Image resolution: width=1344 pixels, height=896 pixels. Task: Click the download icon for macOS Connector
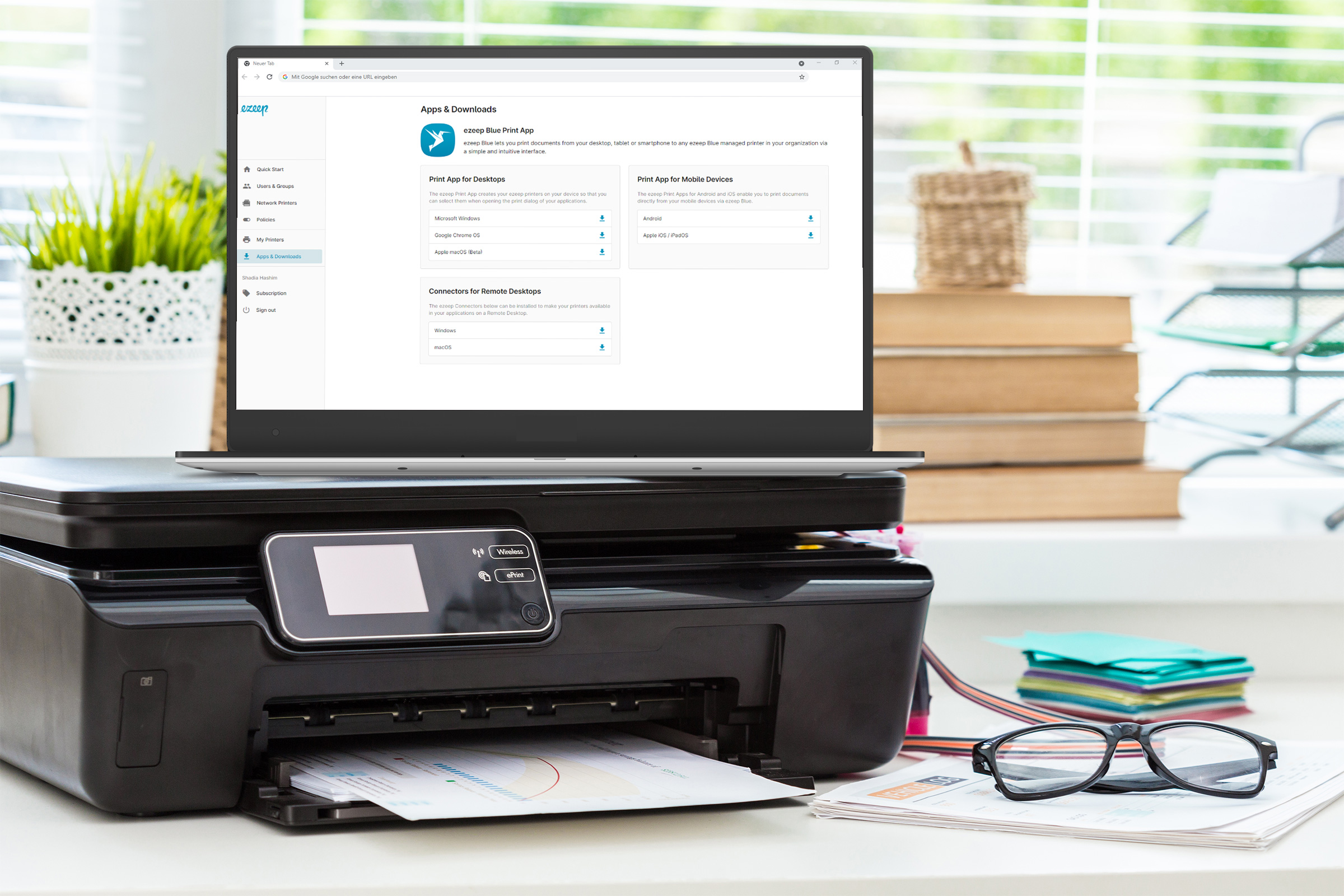coord(602,348)
